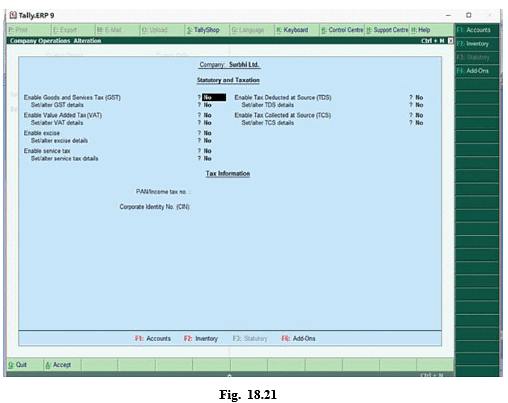Toggle Enable excise value
The width and height of the screenshot is (508, 403).
pyautogui.click(x=208, y=133)
